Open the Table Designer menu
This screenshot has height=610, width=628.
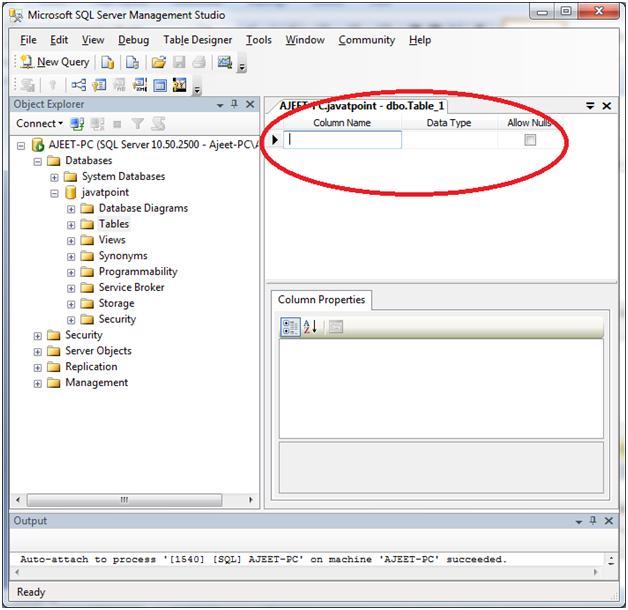tap(197, 40)
